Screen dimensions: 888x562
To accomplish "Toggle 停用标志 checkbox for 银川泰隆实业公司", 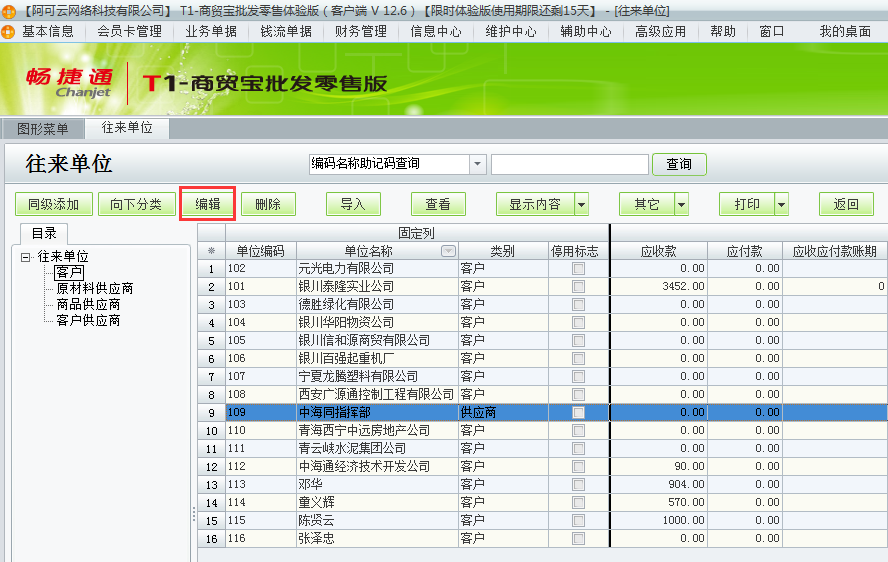I will (x=578, y=287).
